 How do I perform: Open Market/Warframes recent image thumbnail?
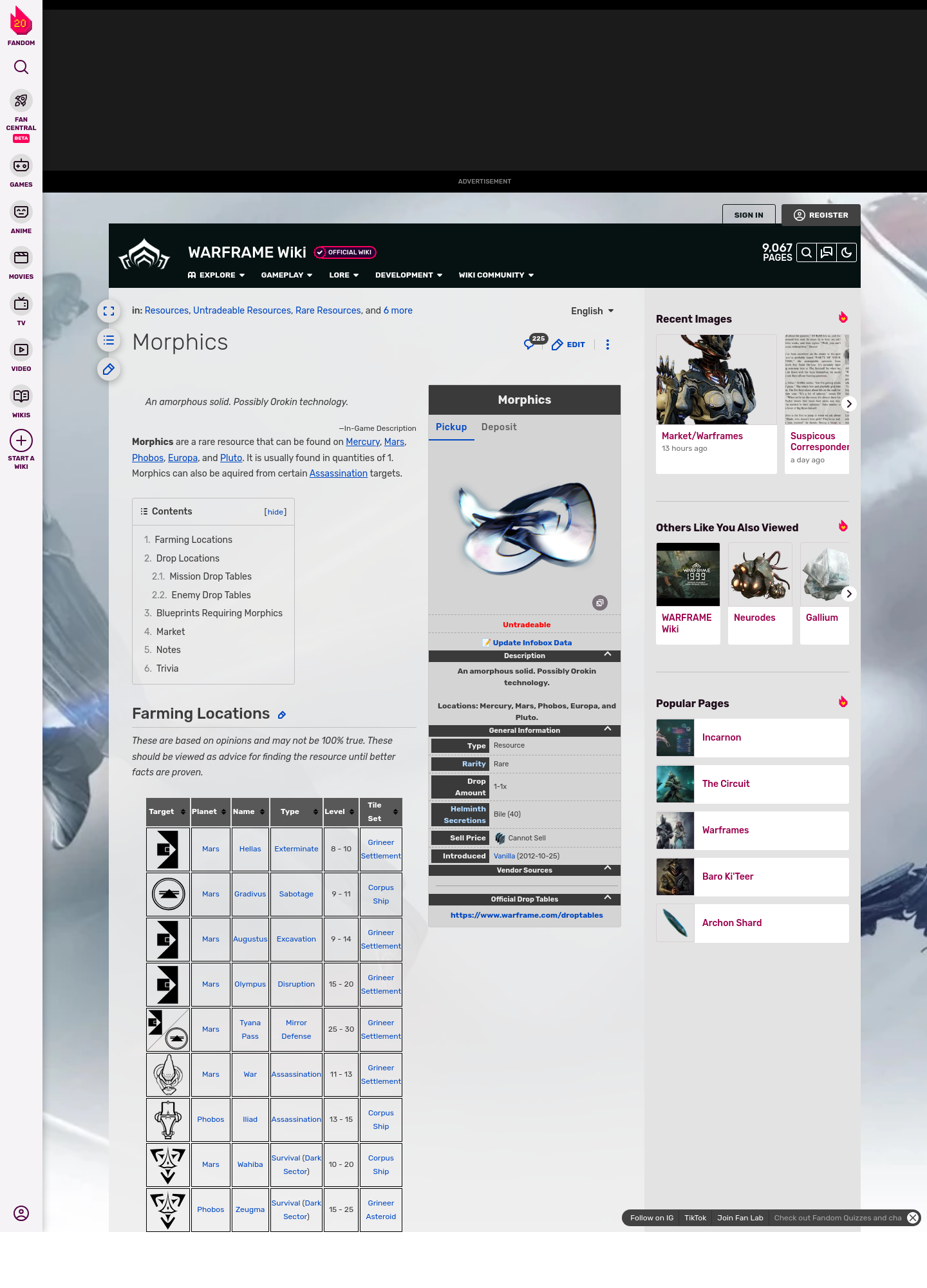[x=716, y=379]
